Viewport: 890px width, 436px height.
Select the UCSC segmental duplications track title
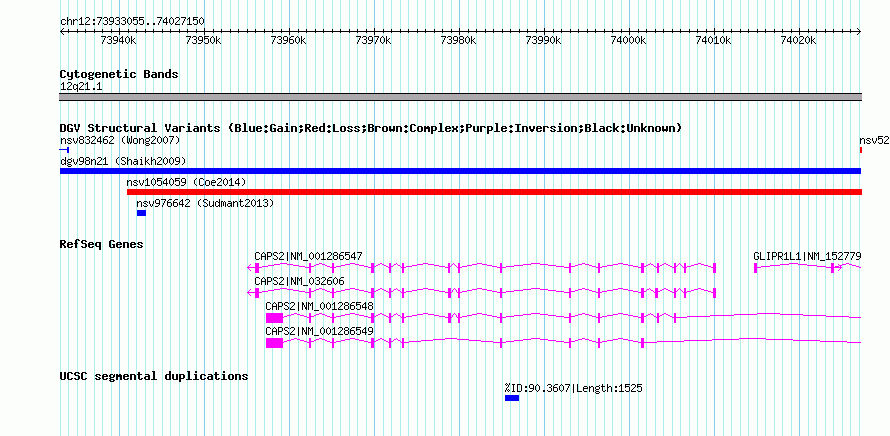154,376
